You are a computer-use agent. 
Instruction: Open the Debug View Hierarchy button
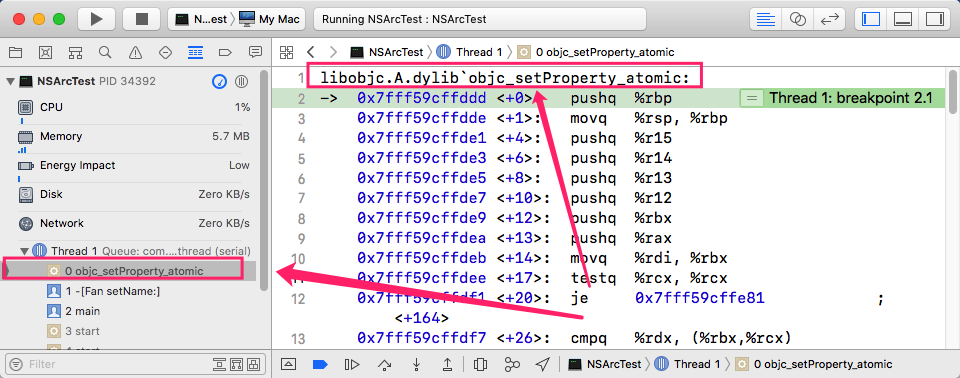tap(481, 364)
